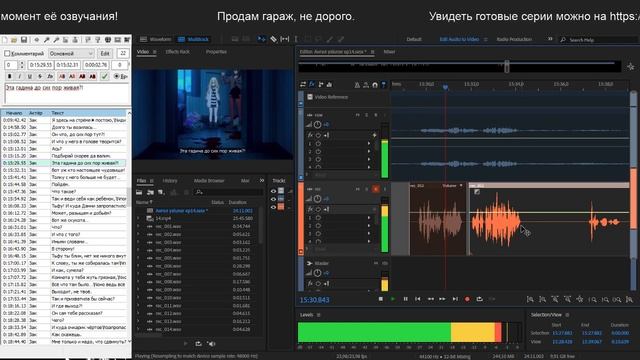Move playhead to next marker

[x=455, y=299]
